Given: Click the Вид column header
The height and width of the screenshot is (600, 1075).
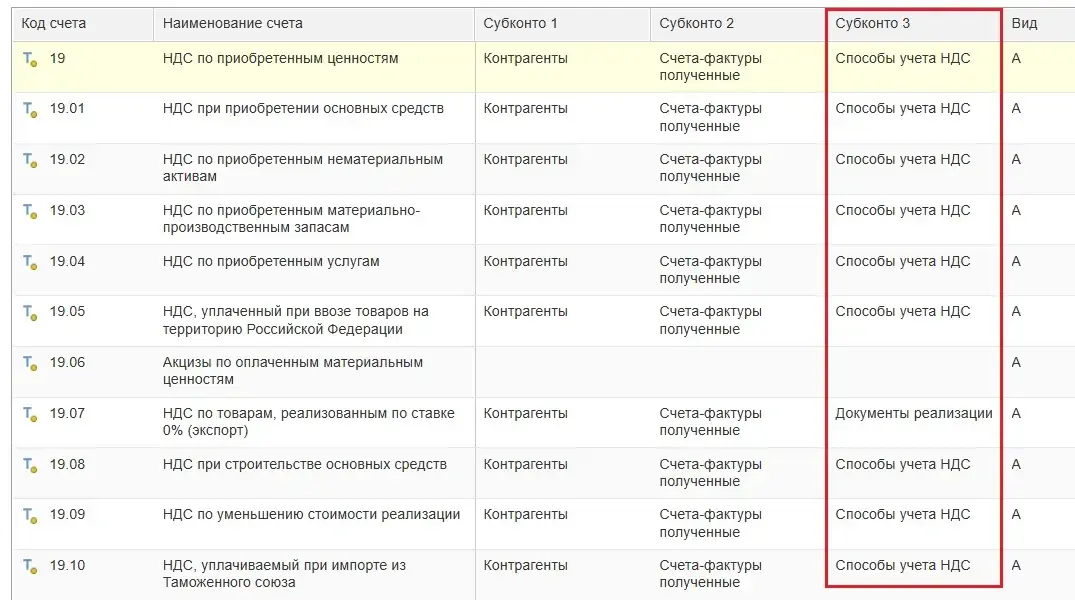Looking at the screenshot, I should 1024,23.
